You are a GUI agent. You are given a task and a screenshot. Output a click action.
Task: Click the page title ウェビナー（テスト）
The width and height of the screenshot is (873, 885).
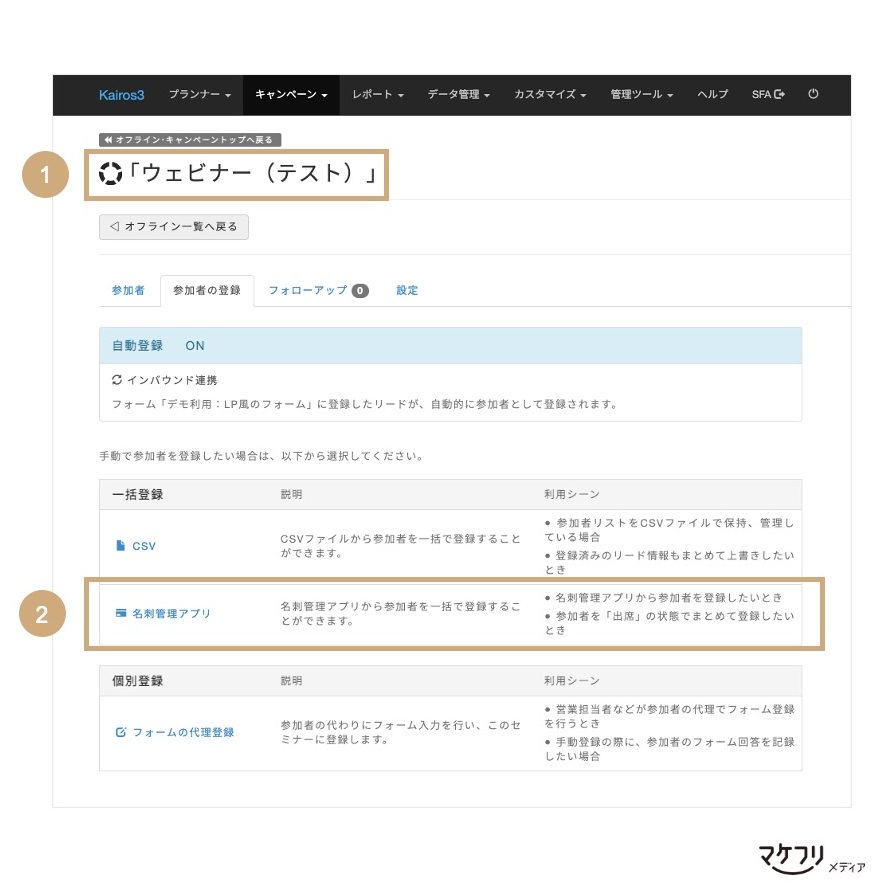(x=253, y=173)
